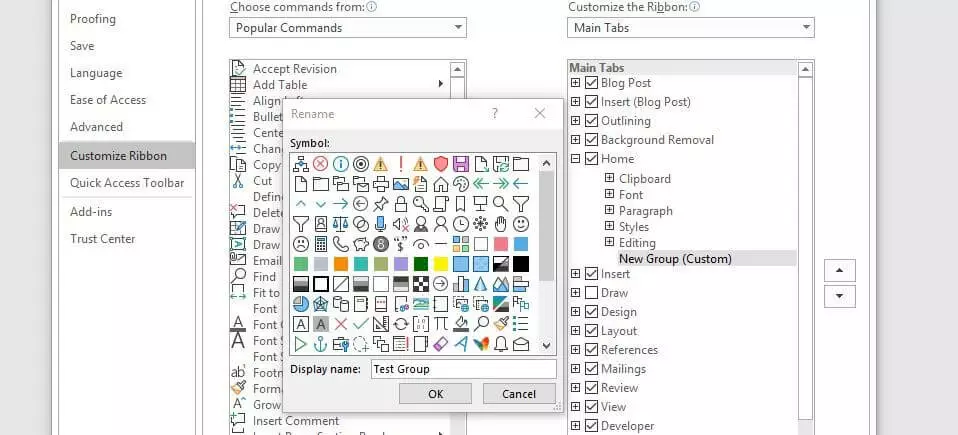
Task: Choose the yellow square swatch
Action: (x=441, y=264)
